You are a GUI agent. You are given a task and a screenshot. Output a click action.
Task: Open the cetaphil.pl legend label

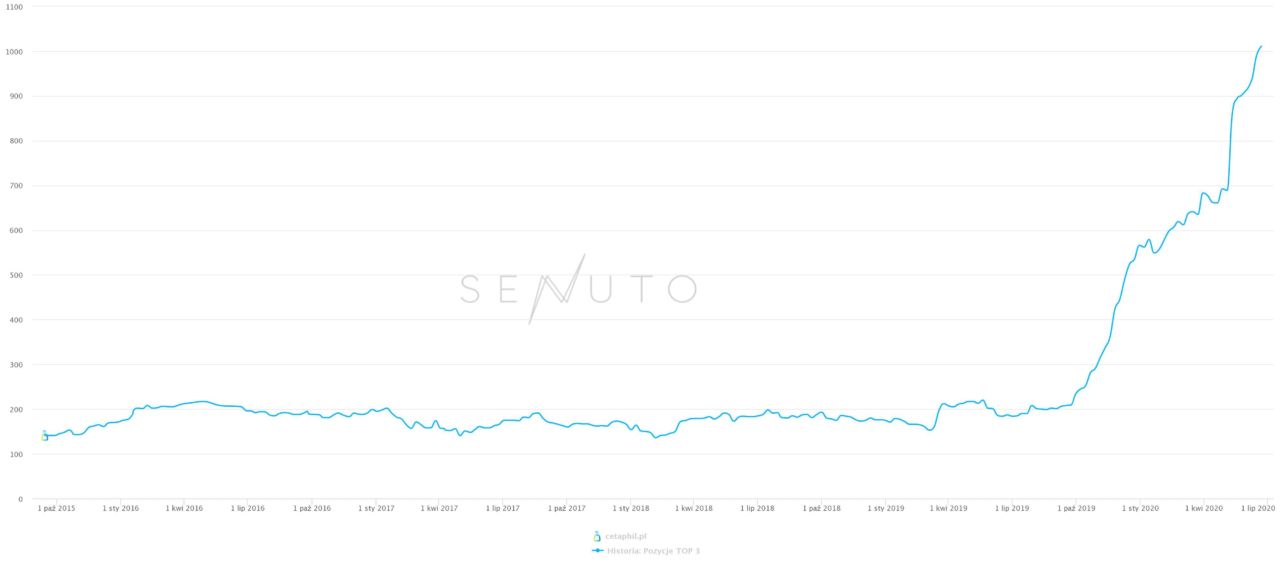(x=626, y=537)
